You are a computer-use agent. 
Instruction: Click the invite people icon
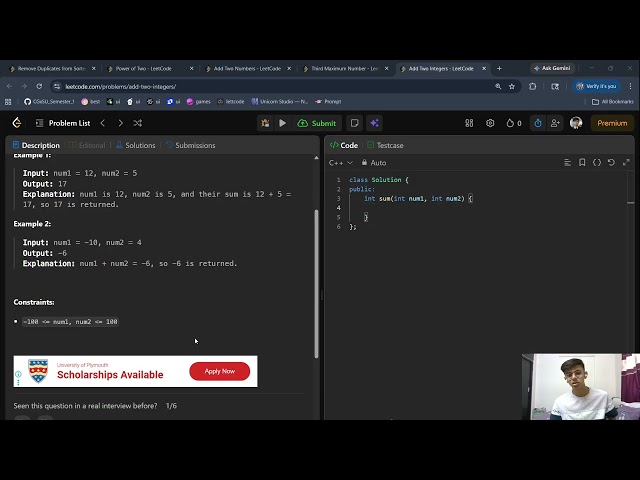[555, 123]
